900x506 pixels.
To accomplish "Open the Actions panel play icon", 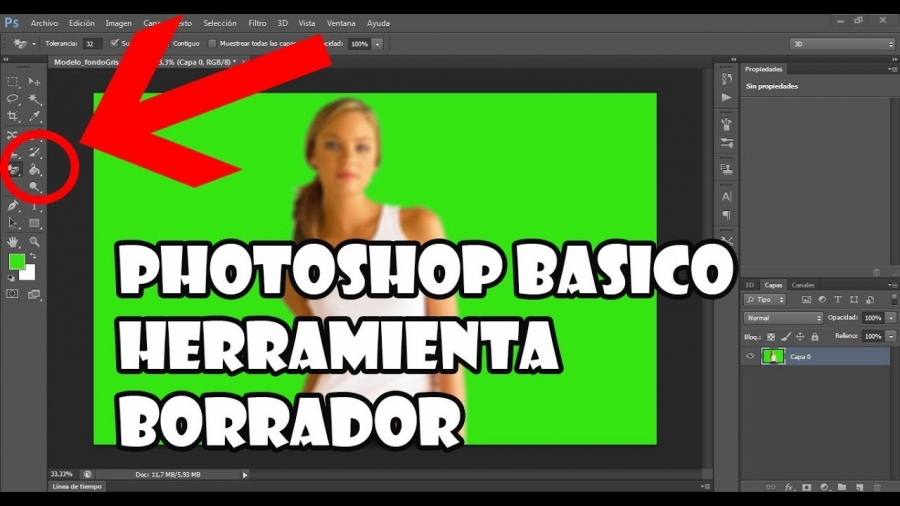I will tap(727, 98).
